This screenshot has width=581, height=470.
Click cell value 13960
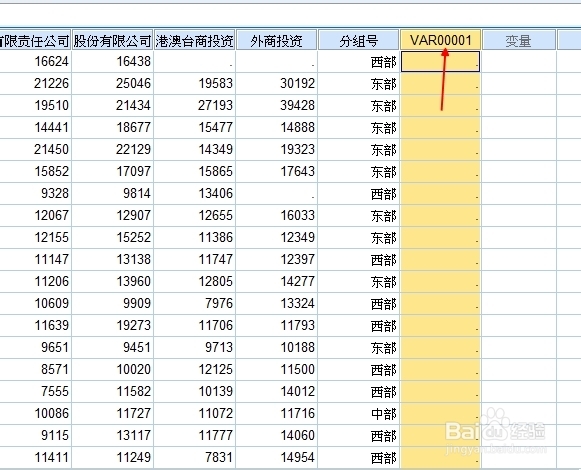pyautogui.click(x=134, y=281)
